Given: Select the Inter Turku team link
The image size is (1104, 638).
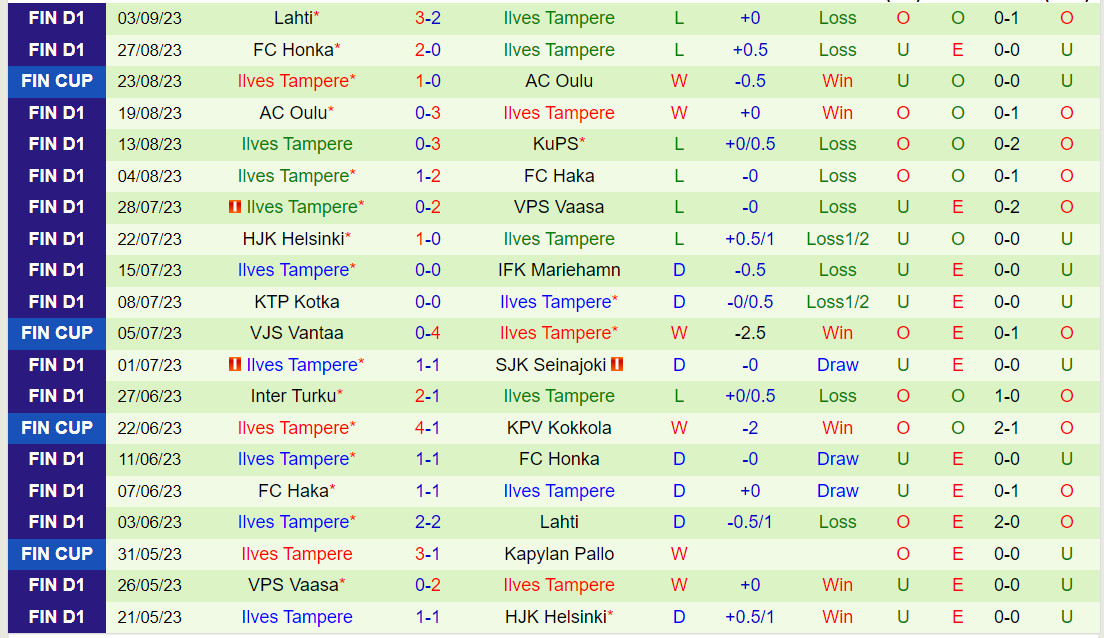Looking at the screenshot, I should coord(292,396).
